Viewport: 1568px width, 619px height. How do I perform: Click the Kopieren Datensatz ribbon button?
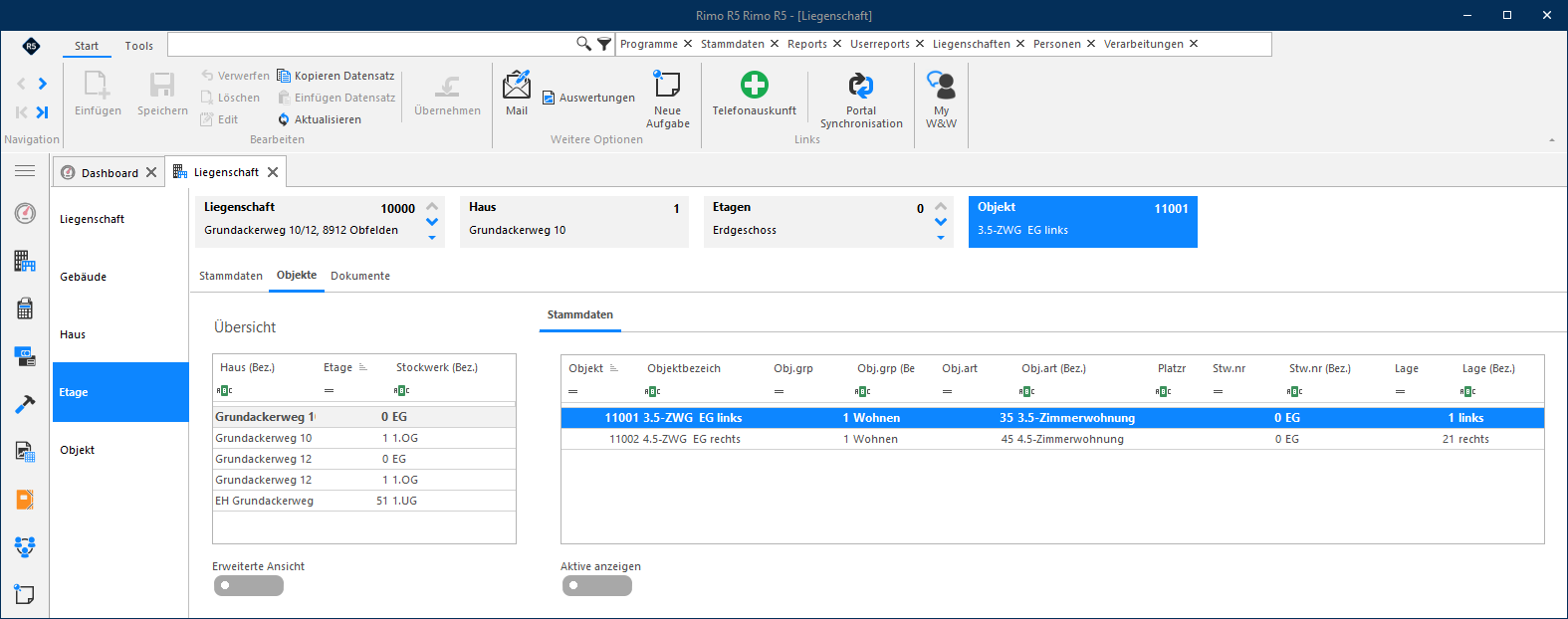[336, 76]
